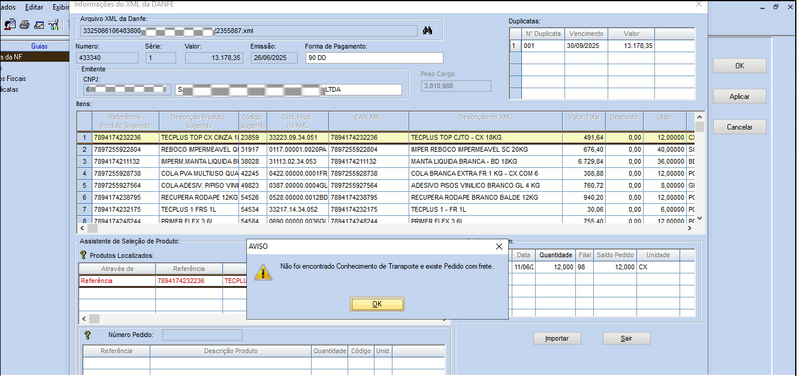This screenshot has width=800, height=379.
Task: Click the binoculars icon beside the XML file field
Action: click(x=428, y=31)
